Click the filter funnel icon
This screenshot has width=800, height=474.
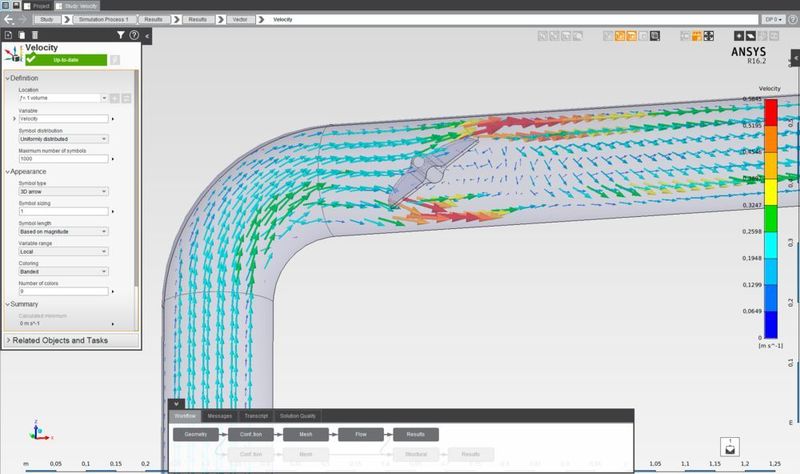tap(120, 35)
